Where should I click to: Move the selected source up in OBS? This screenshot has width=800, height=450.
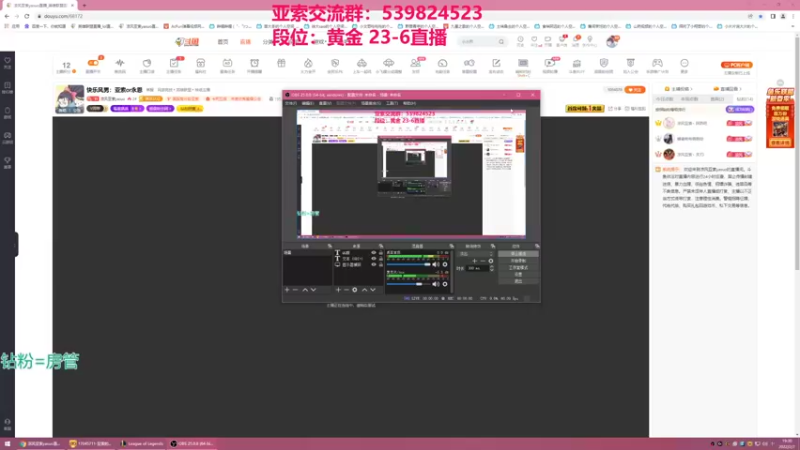tap(364, 290)
